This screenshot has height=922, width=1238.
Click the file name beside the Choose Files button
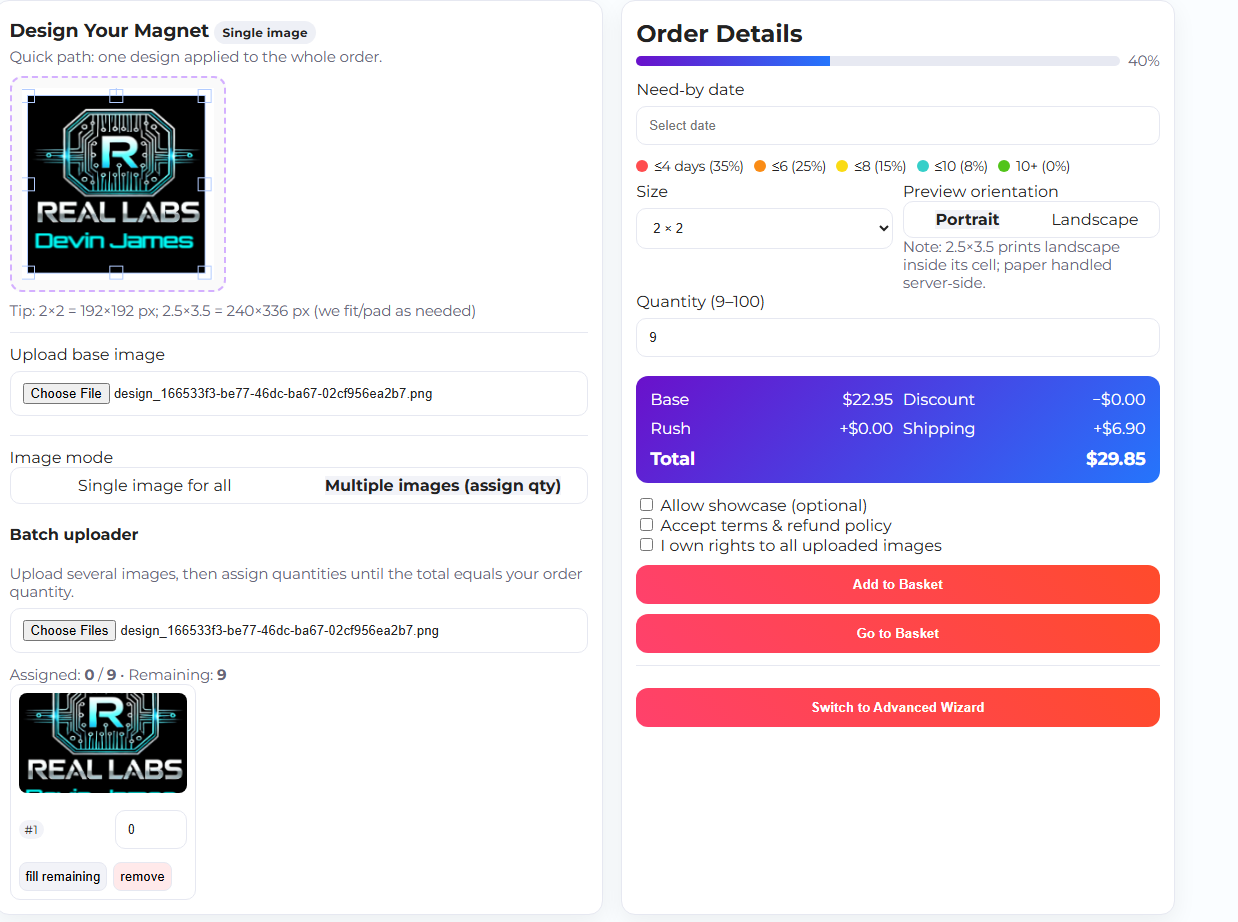click(x=280, y=631)
